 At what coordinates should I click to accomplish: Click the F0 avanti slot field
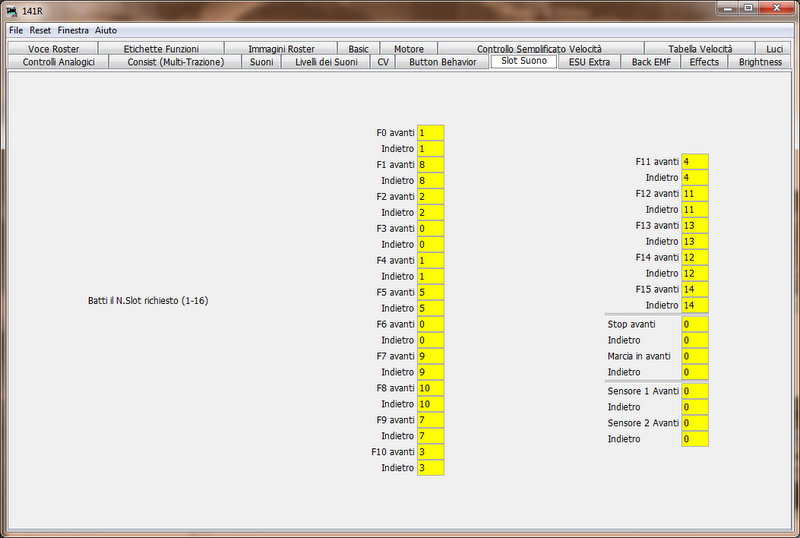(x=430, y=133)
